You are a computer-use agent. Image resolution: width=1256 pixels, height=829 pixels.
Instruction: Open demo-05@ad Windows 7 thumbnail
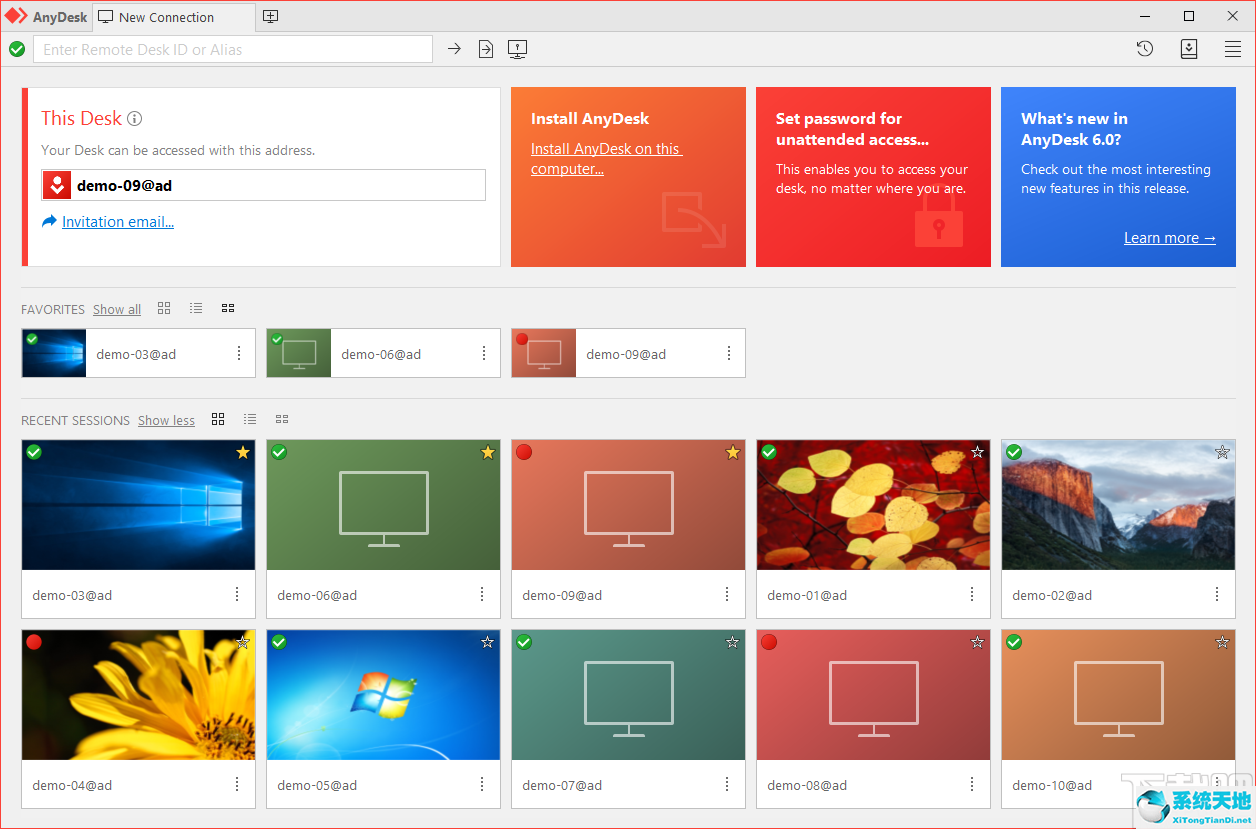pos(383,695)
